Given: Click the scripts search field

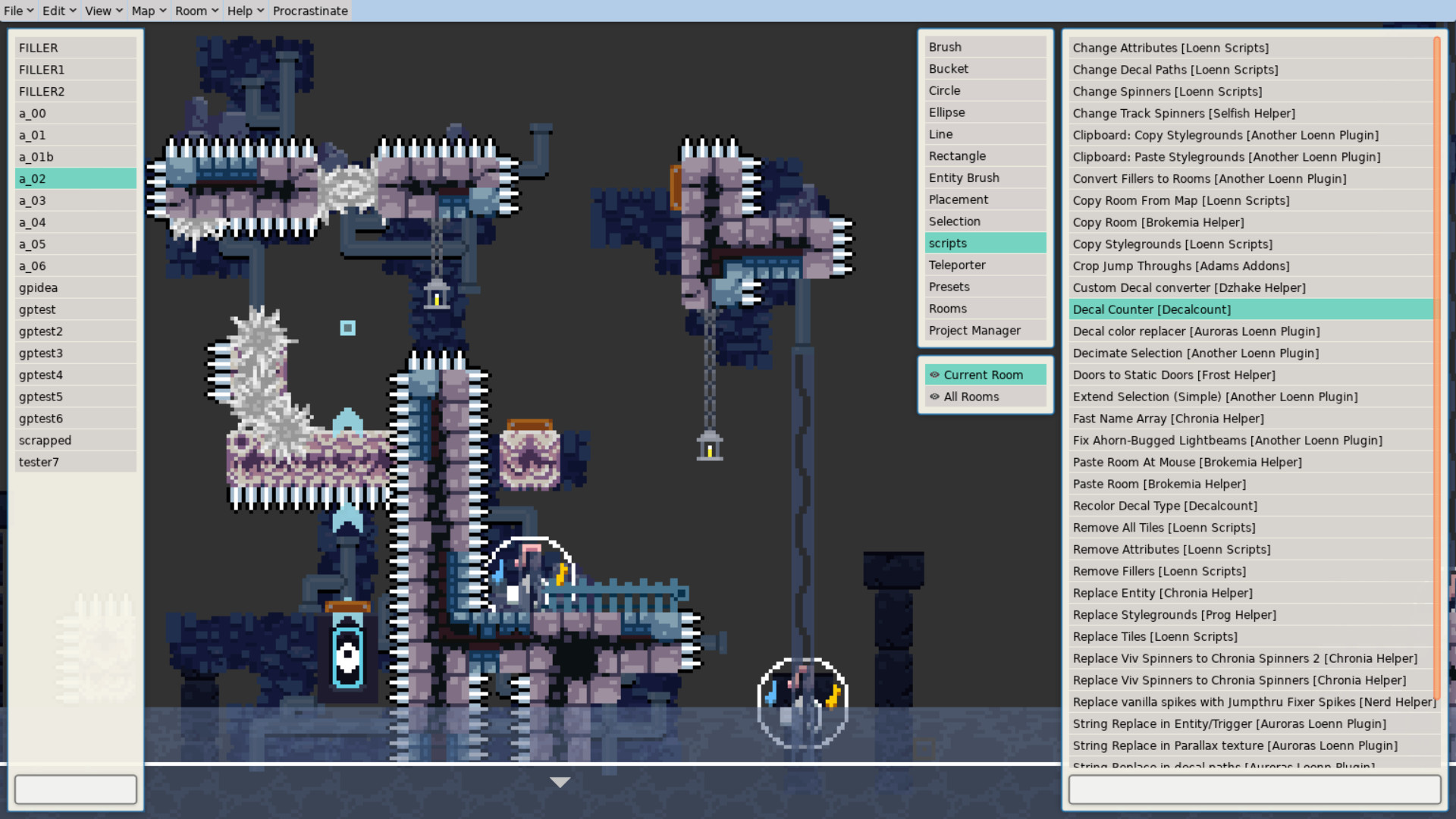Looking at the screenshot, I should (x=1254, y=789).
